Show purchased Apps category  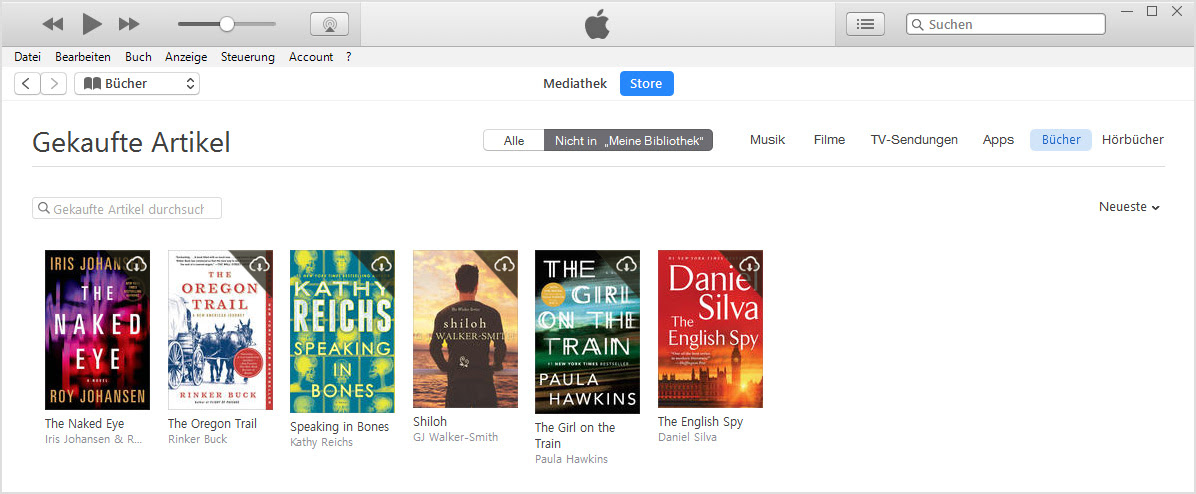tap(998, 140)
